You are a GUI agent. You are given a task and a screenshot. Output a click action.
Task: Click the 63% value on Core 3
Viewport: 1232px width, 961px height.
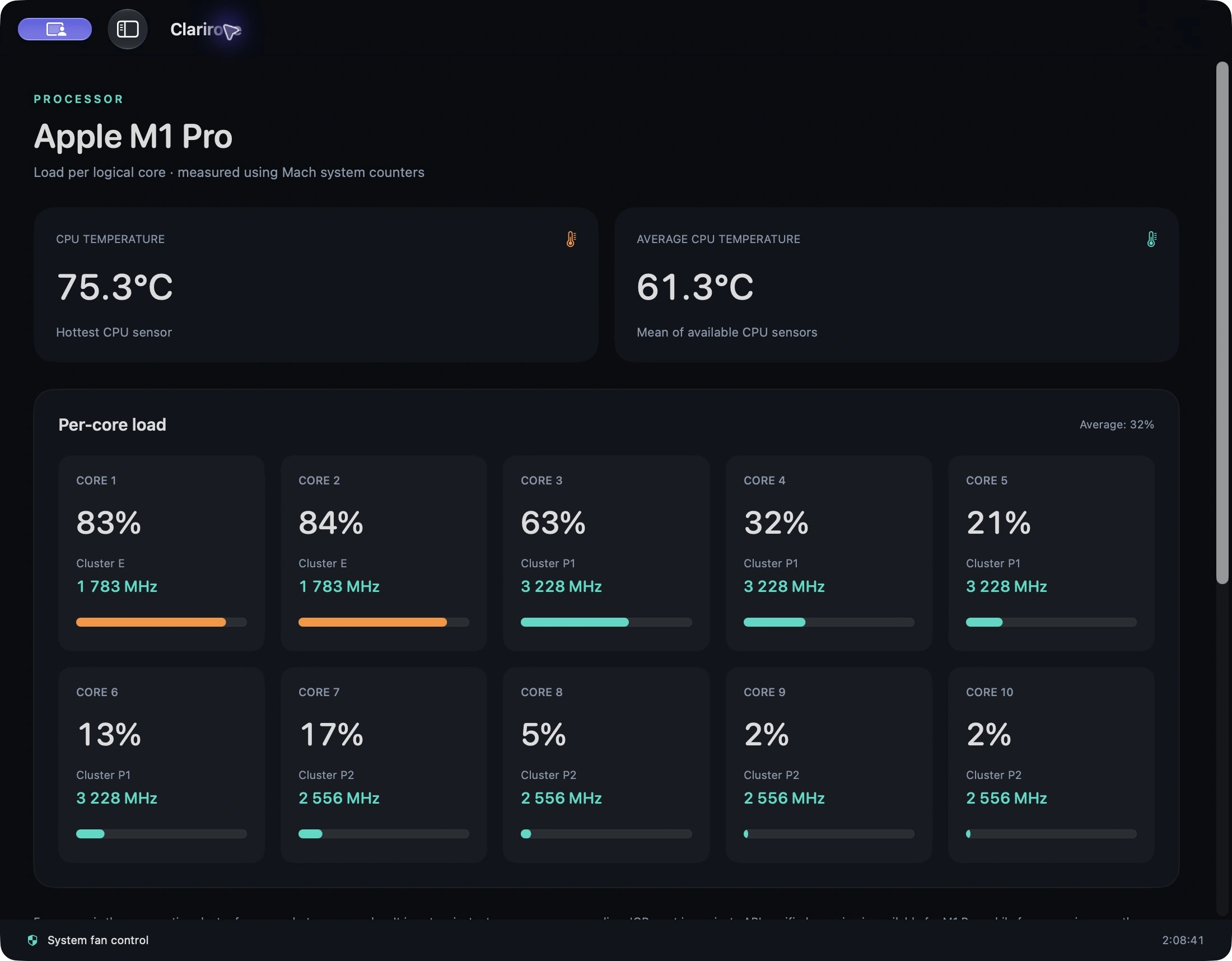pyautogui.click(x=553, y=523)
